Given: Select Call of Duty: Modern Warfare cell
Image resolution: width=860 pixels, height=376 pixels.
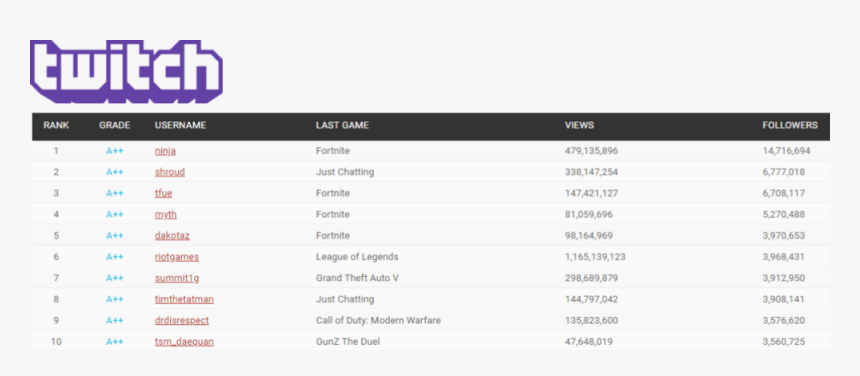Looking at the screenshot, I should 378,321.
